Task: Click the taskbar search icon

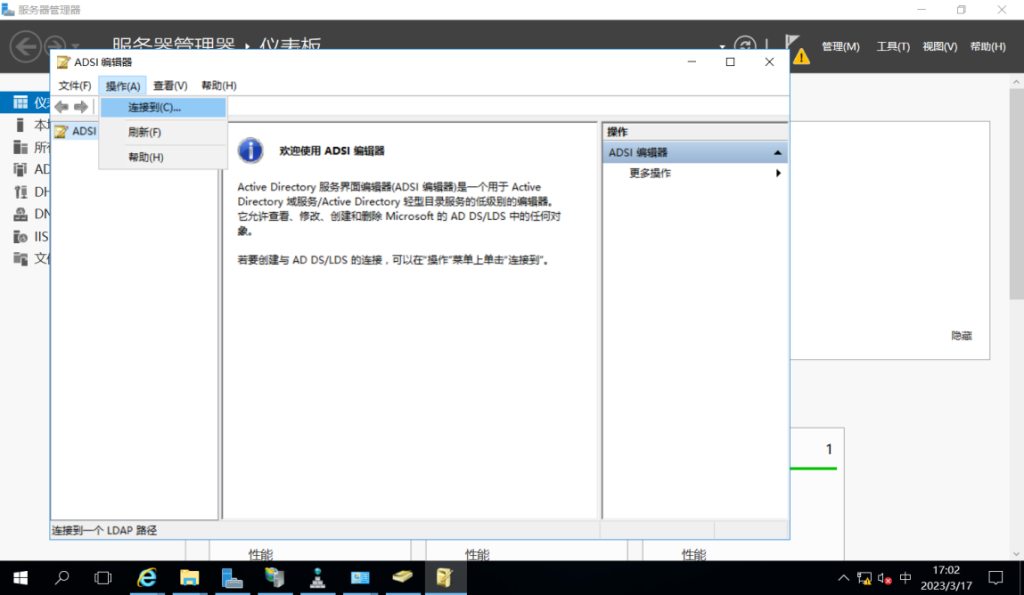Action: (x=62, y=578)
